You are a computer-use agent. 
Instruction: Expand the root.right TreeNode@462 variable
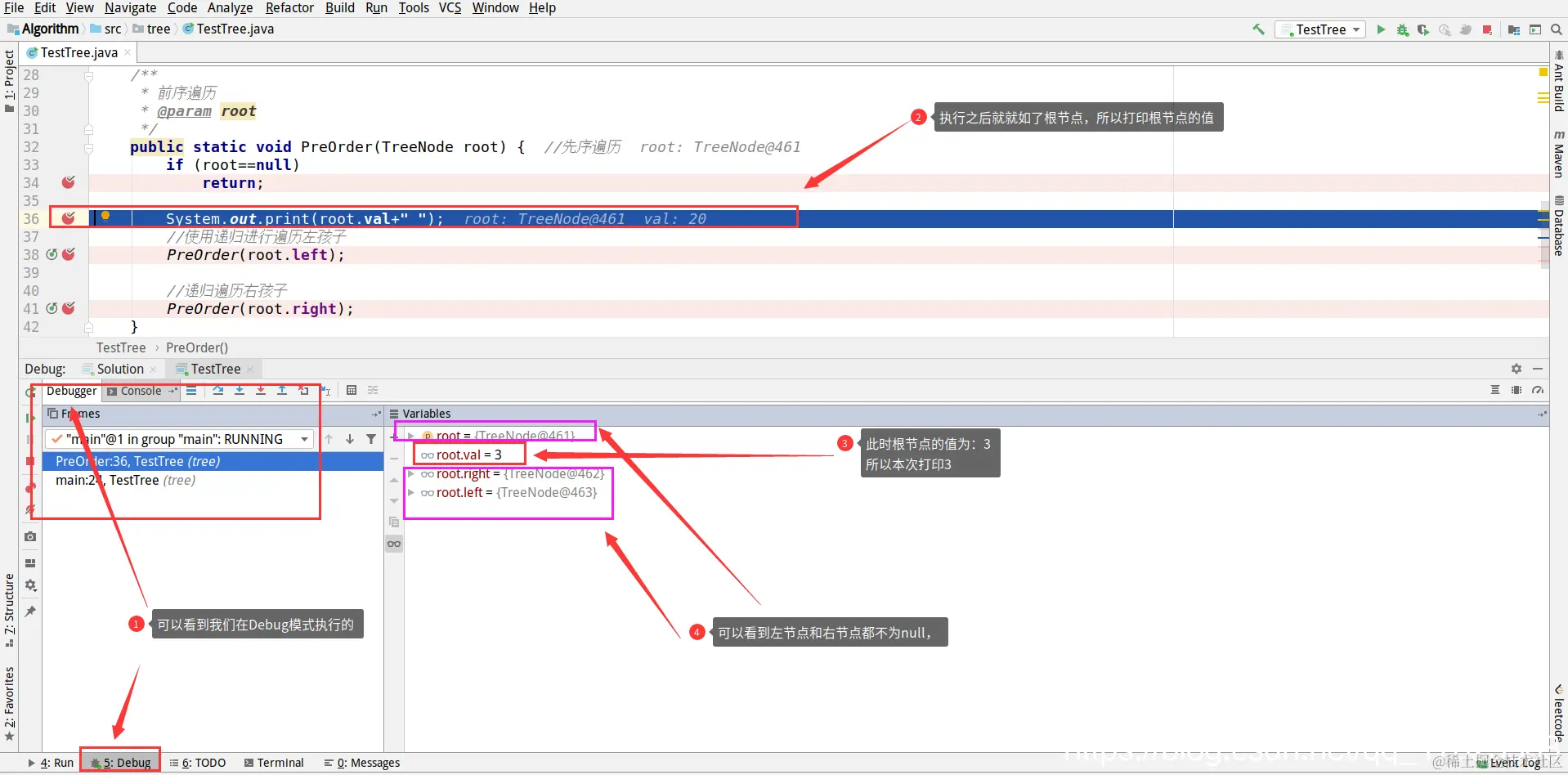coord(411,473)
